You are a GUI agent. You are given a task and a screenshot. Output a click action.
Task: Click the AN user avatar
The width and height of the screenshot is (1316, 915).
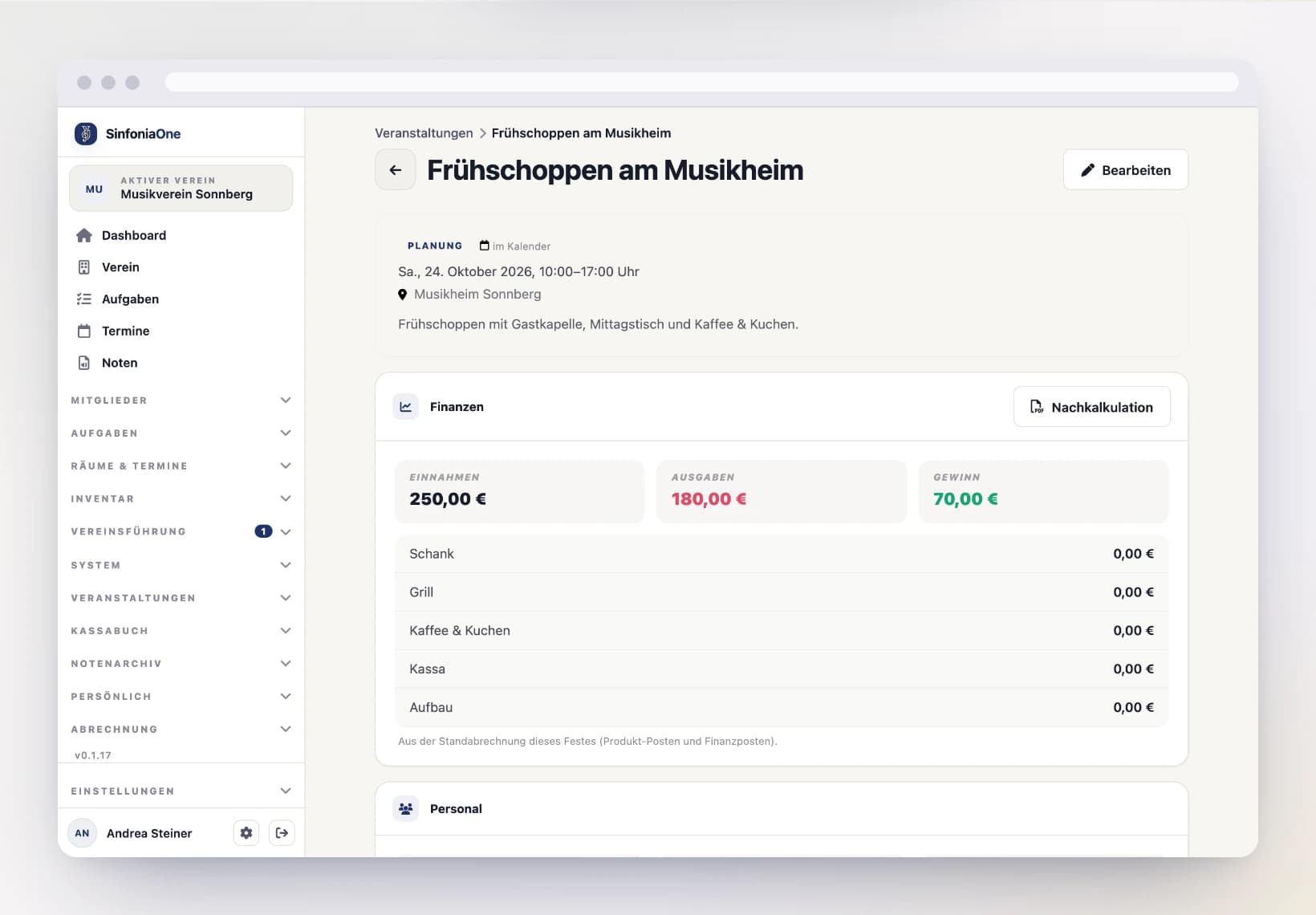point(82,833)
